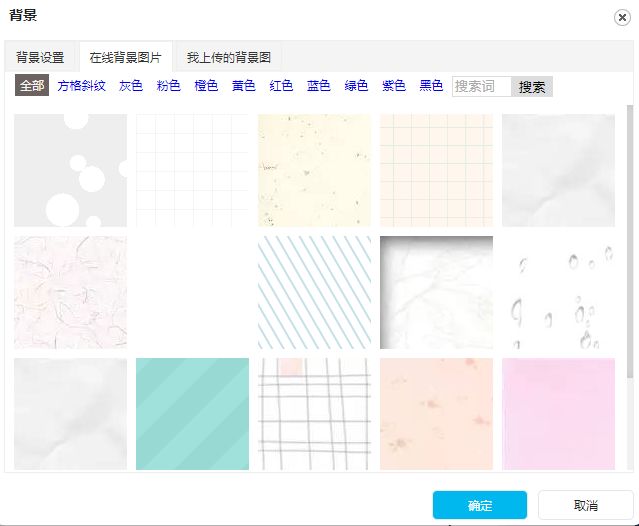Choose the blue diagonal stripes background

tap(314, 293)
